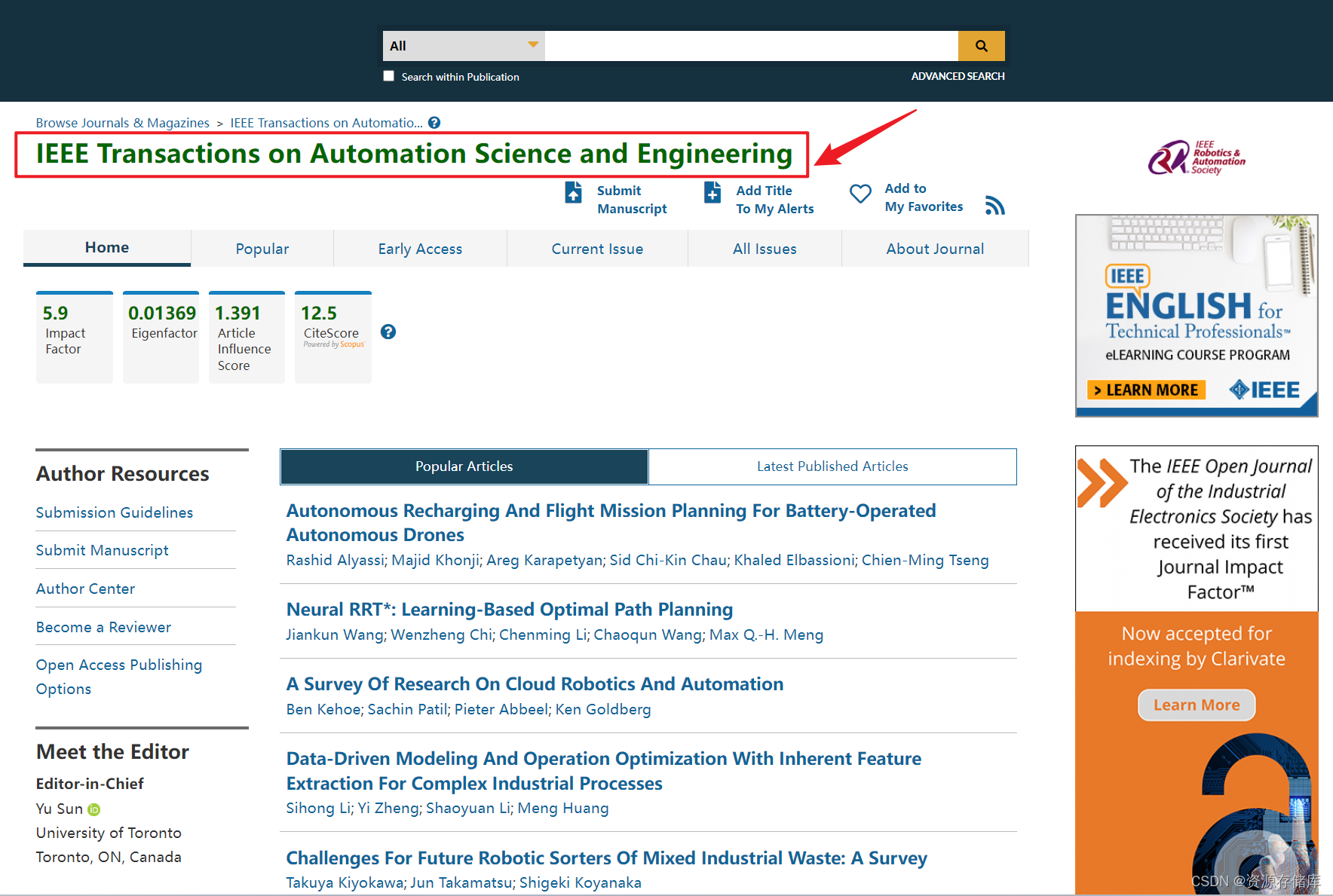Click author Max Q.-H. Meng
The width and height of the screenshot is (1333, 896).
(x=766, y=635)
